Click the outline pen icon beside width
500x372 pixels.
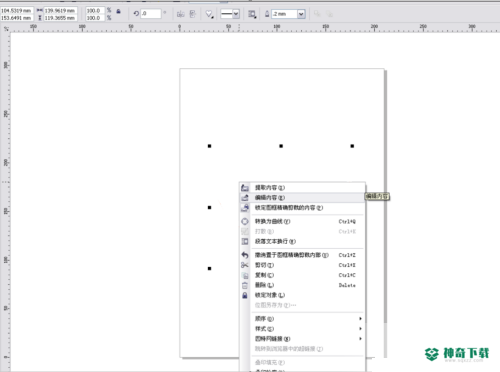point(267,14)
